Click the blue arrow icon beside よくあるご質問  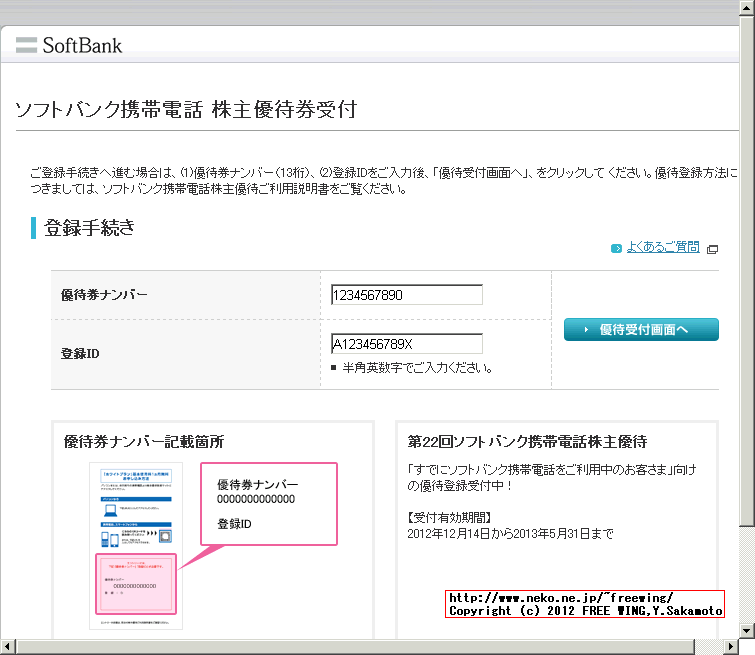(x=616, y=249)
